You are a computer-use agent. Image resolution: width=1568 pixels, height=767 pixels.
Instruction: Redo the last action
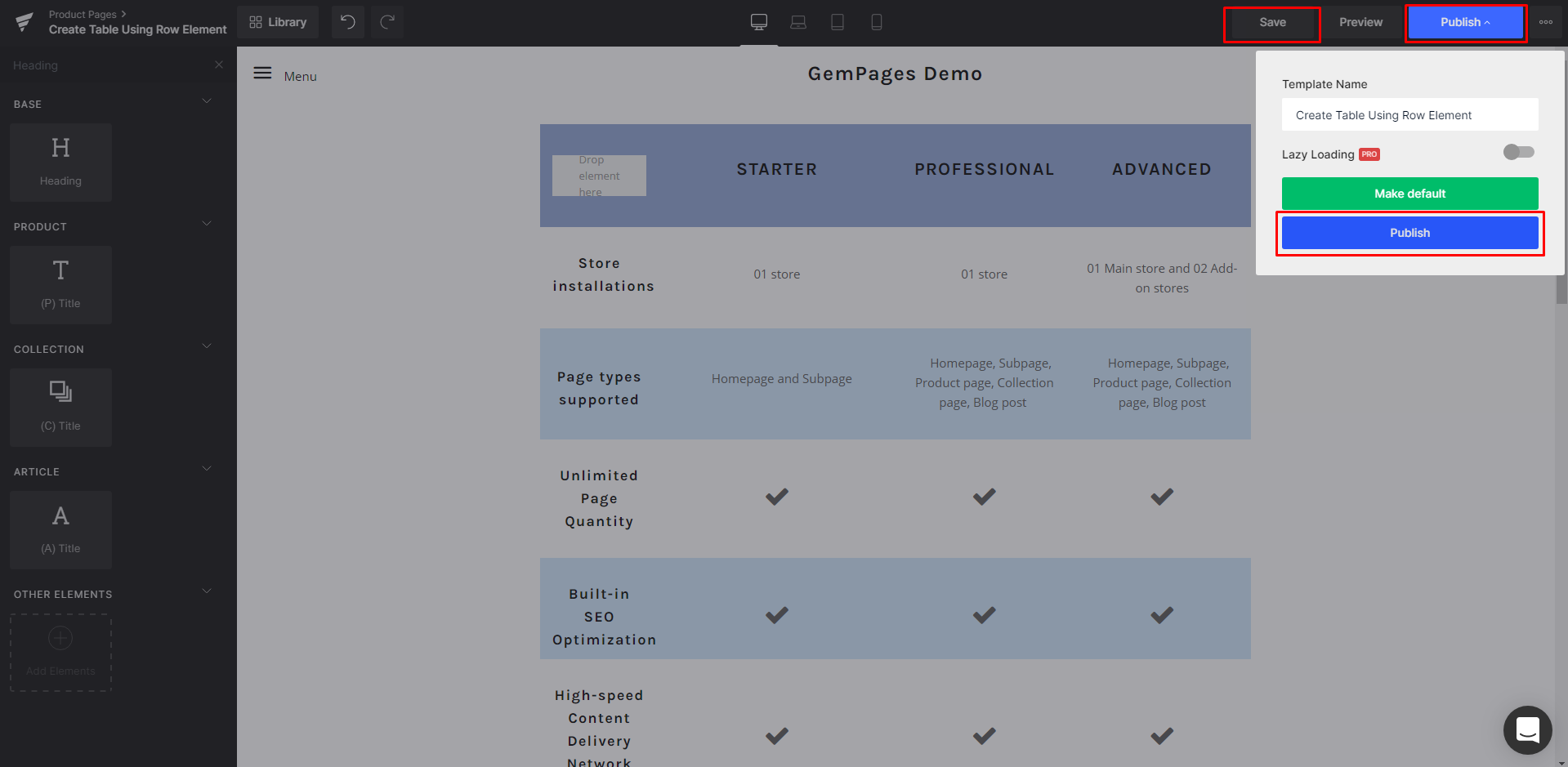pyautogui.click(x=387, y=22)
